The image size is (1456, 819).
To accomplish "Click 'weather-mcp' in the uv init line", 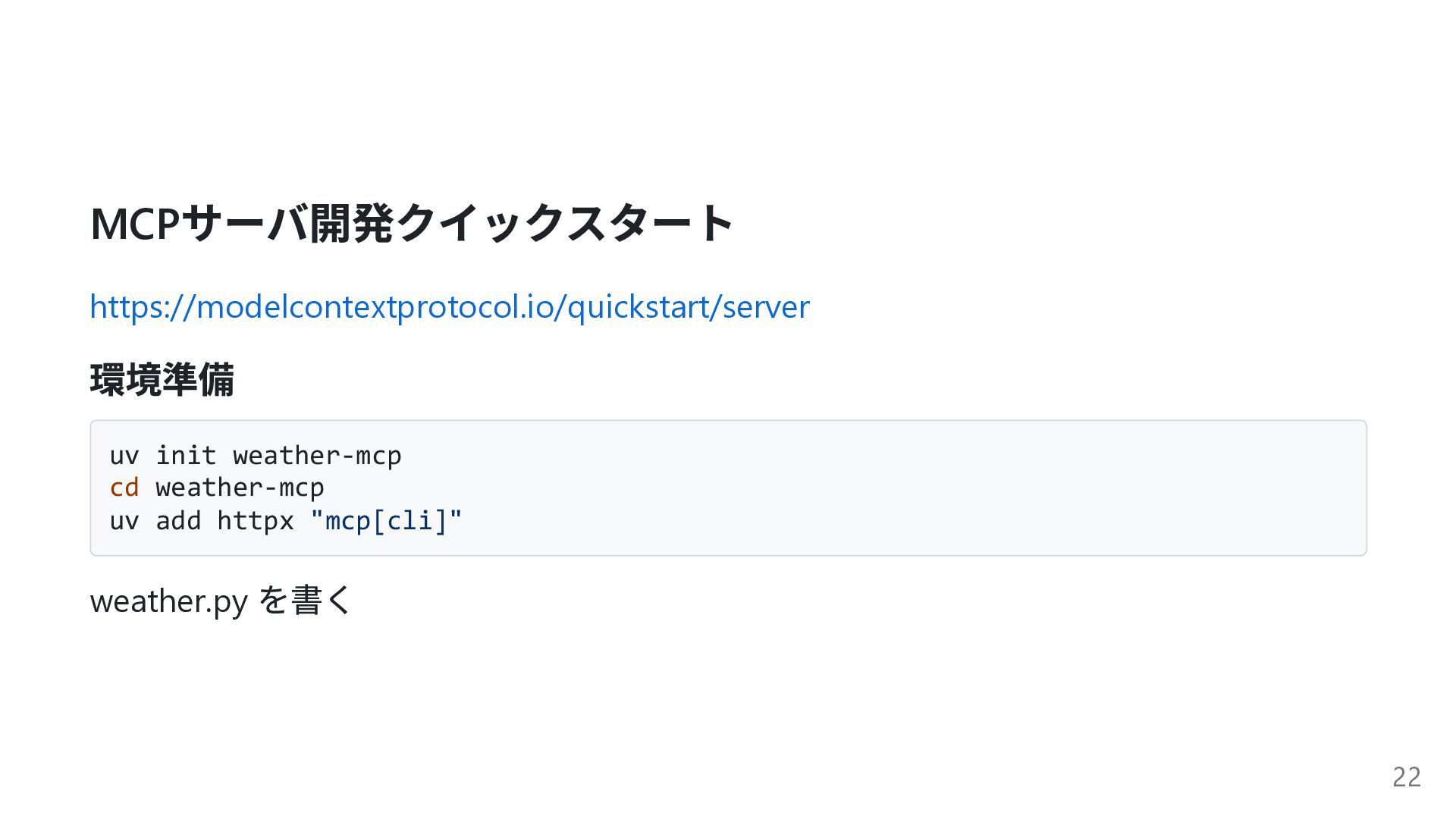I will point(317,456).
